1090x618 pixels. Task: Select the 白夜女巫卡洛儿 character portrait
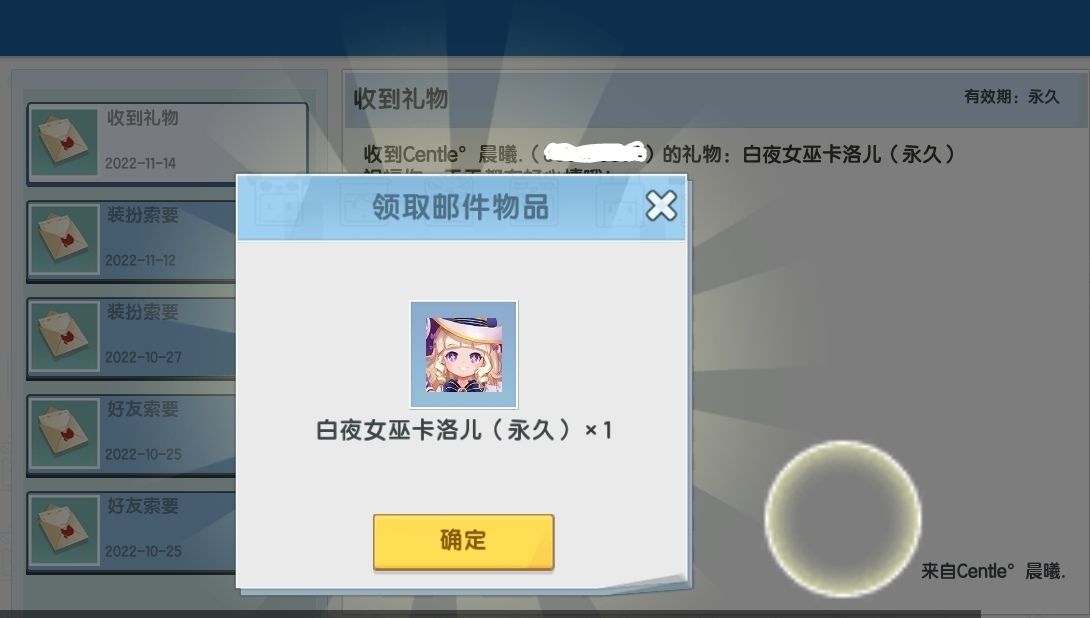pyautogui.click(x=464, y=355)
